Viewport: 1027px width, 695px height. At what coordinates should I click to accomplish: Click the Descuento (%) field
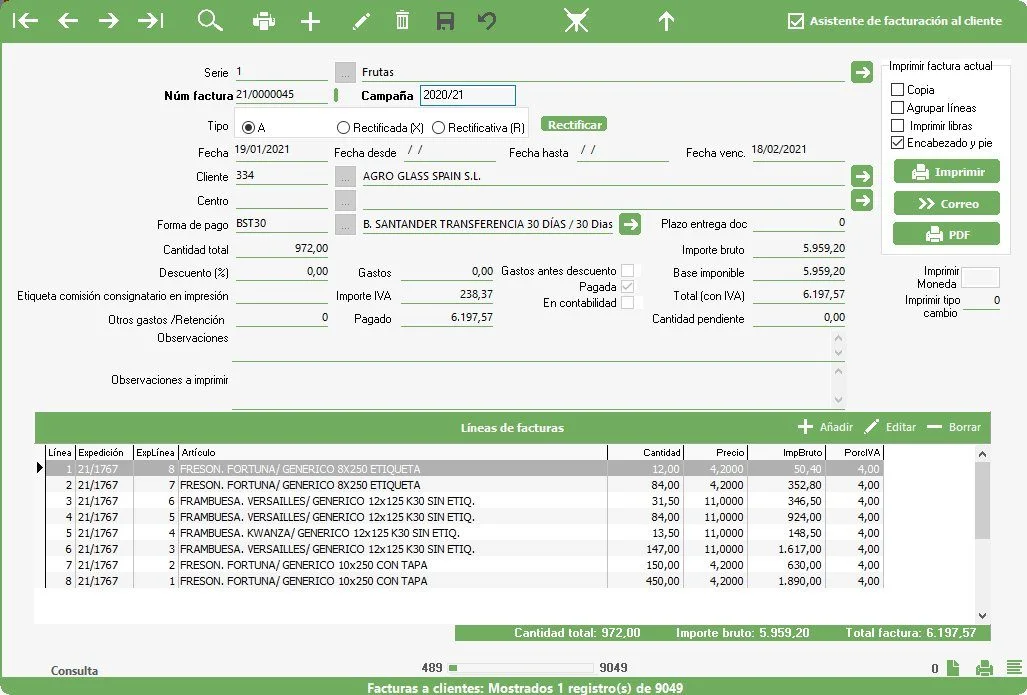click(281, 272)
